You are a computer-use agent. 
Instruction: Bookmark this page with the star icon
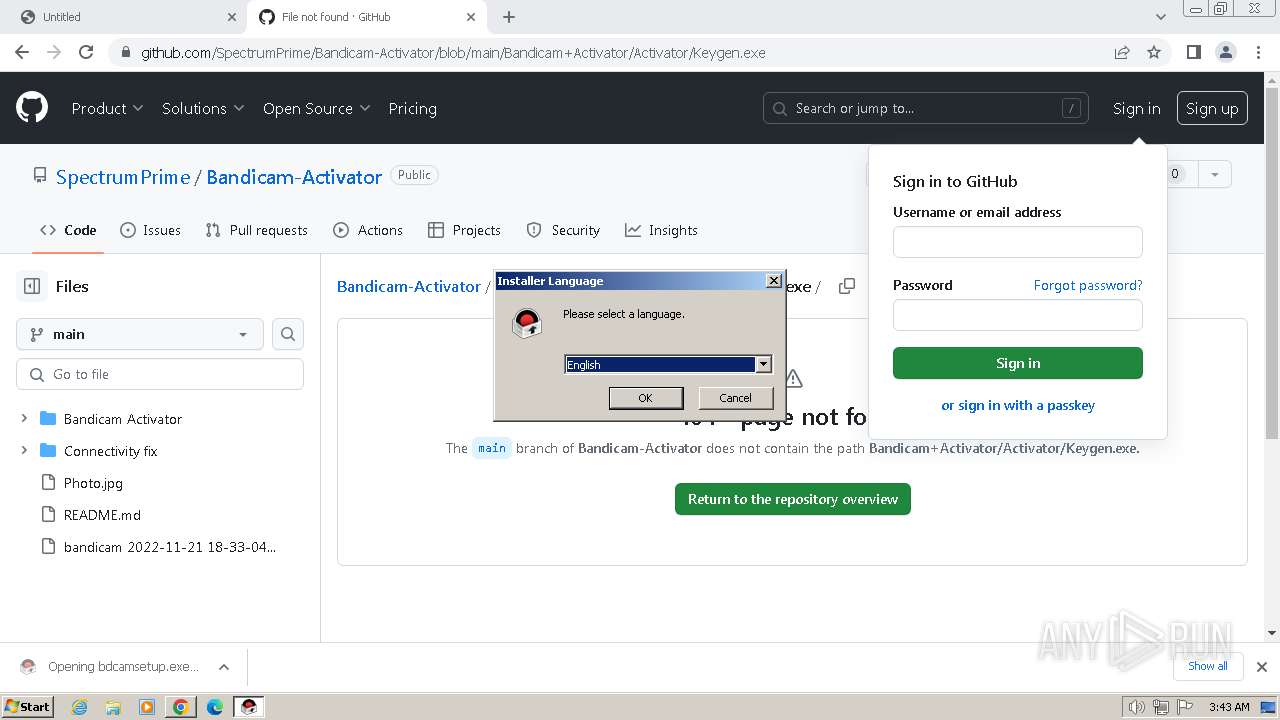point(1154,52)
